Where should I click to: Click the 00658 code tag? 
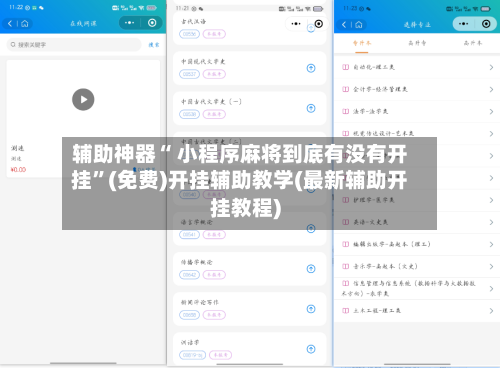click(189, 315)
